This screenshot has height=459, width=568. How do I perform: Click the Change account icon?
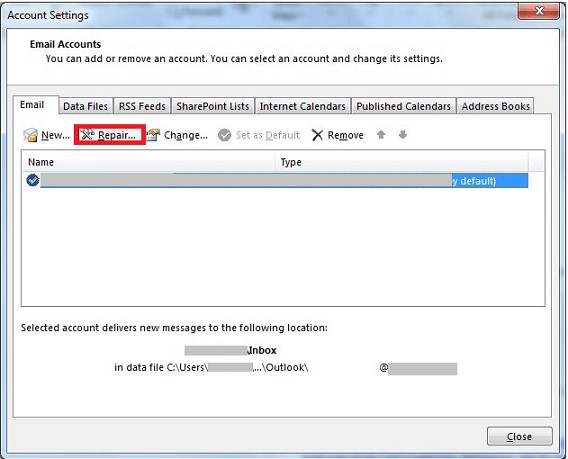click(x=153, y=135)
